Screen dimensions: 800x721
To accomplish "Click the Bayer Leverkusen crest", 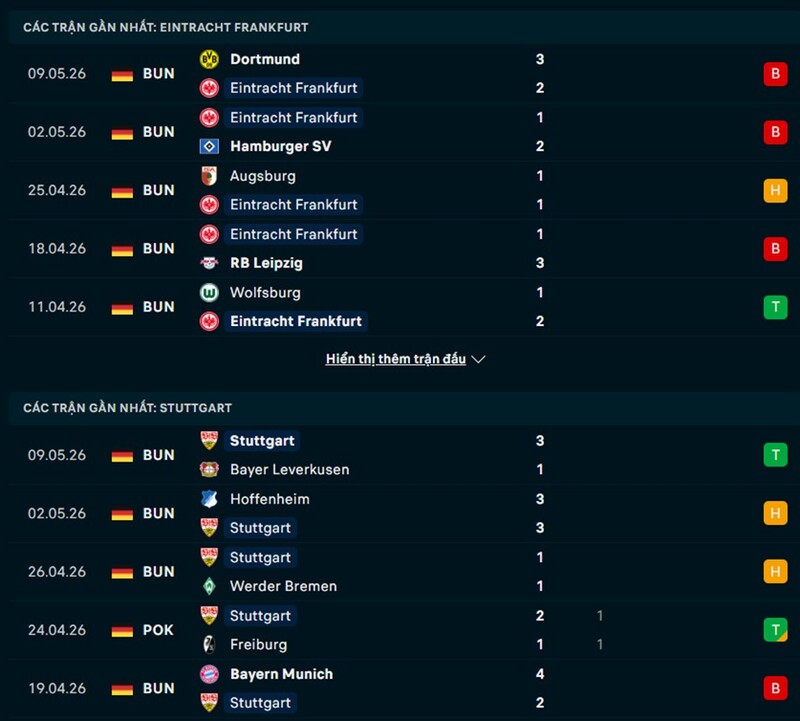I will (x=209, y=469).
